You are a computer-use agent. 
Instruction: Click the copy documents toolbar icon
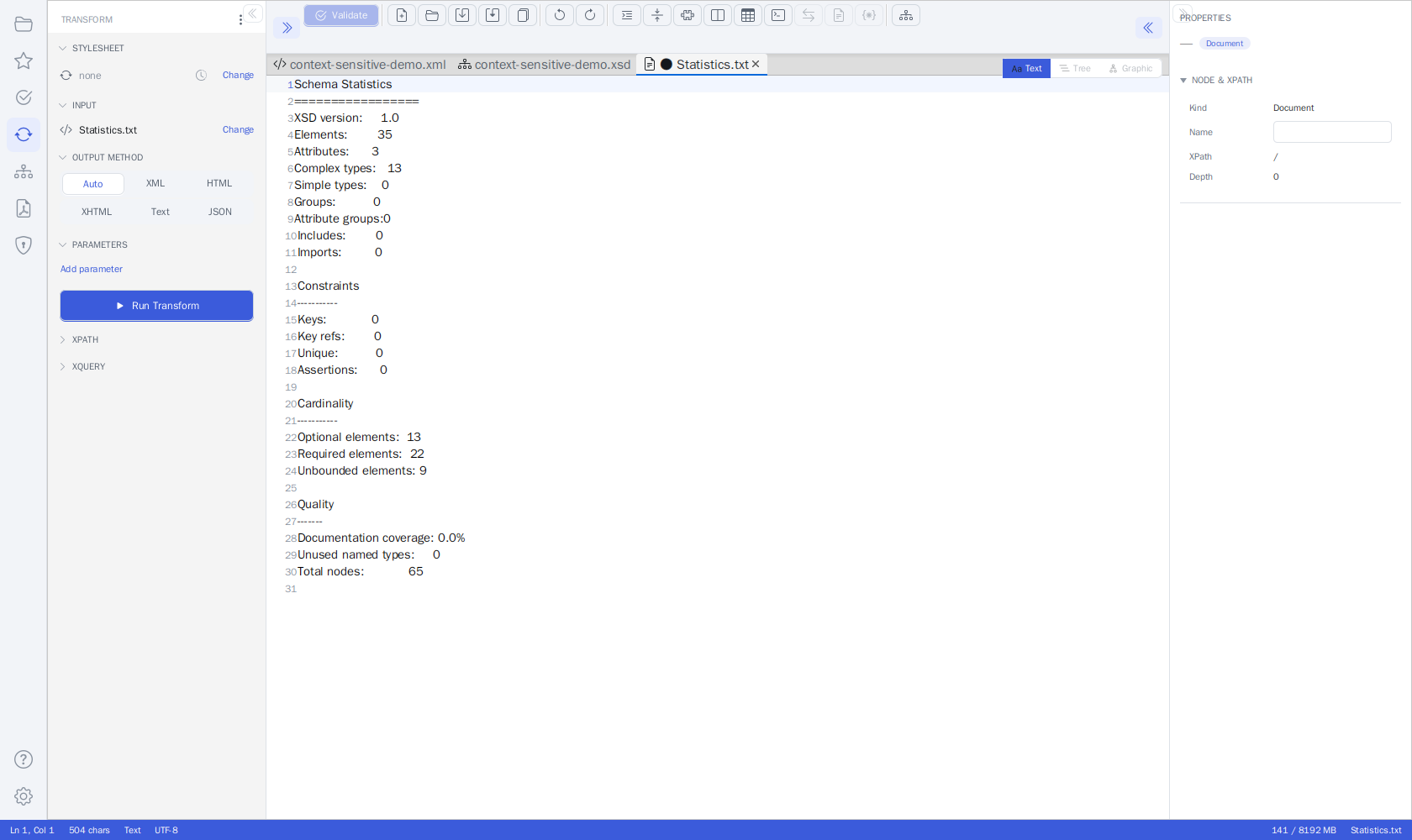523,15
